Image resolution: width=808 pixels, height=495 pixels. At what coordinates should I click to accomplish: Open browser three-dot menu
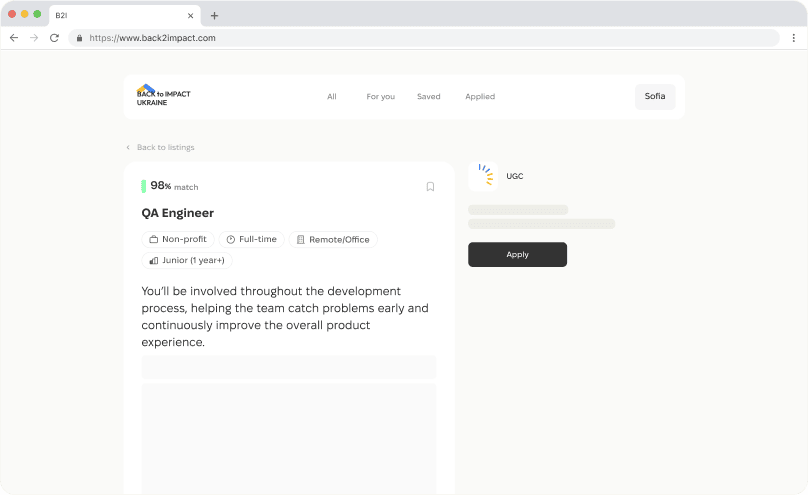(794, 38)
